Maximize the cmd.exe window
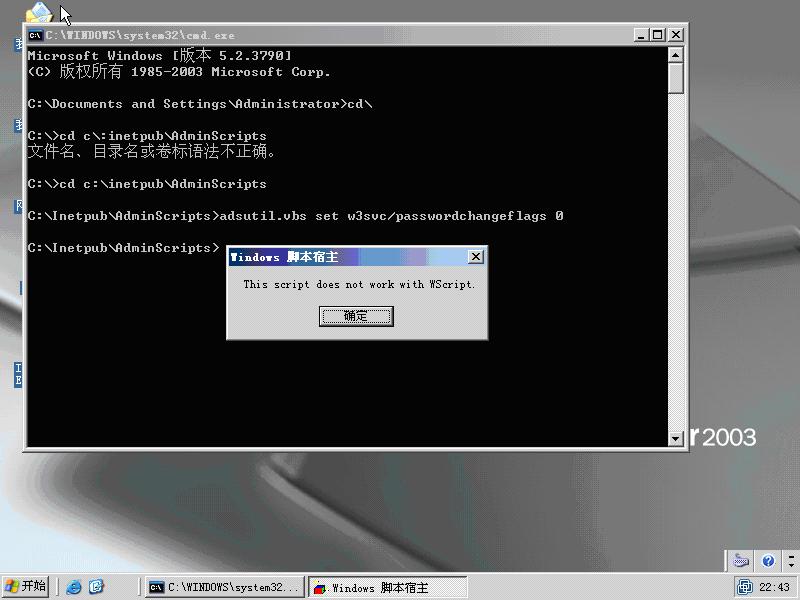This screenshot has height=600, width=800. pyautogui.click(x=658, y=35)
